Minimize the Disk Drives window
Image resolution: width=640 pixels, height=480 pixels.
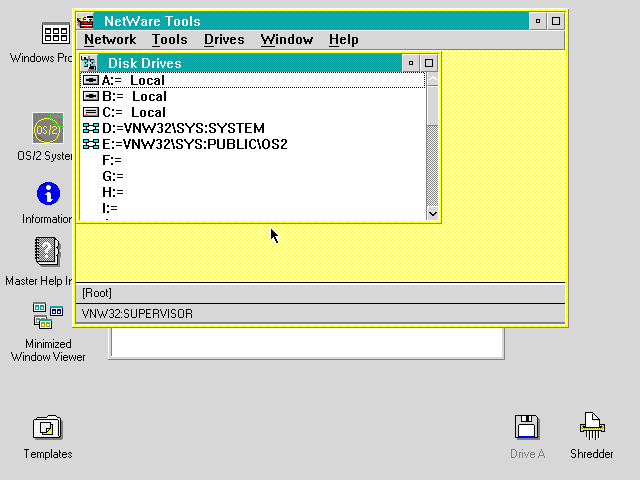point(411,63)
